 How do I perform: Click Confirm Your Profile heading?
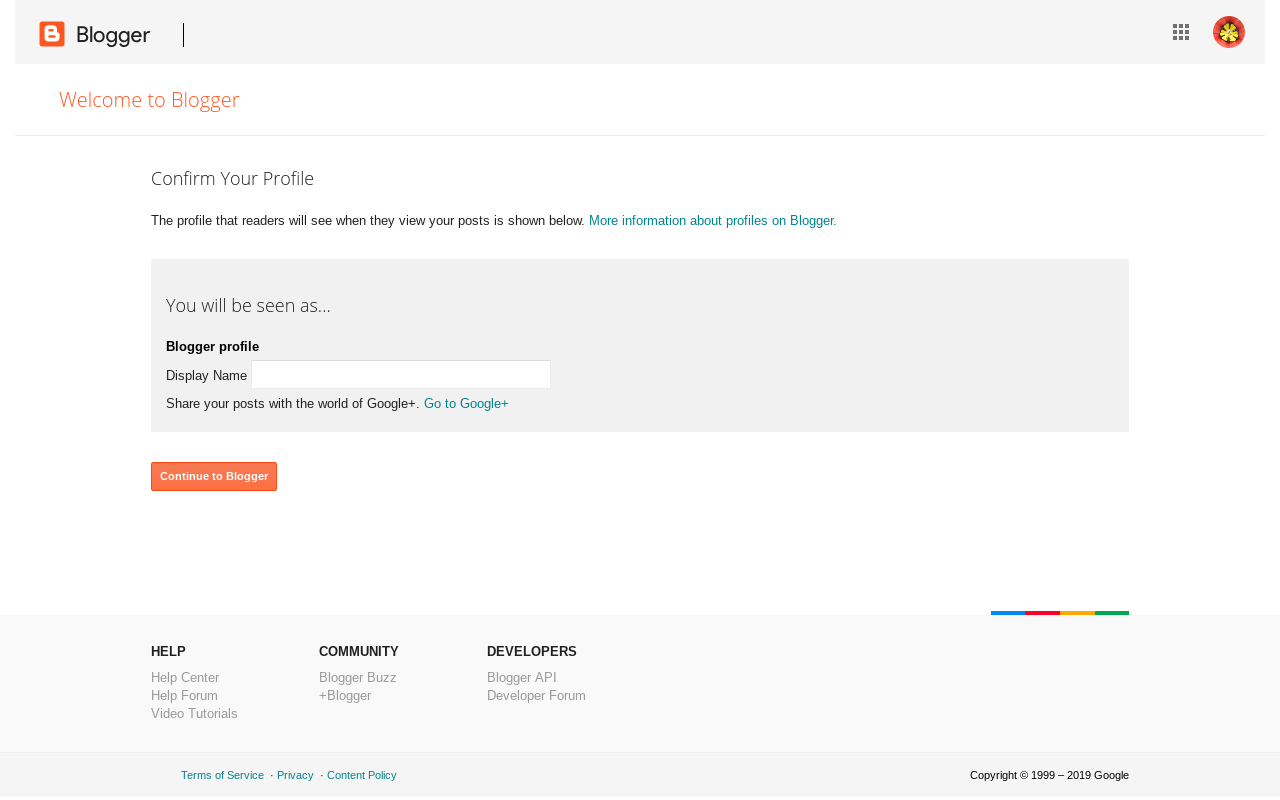pyautogui.click(x=232, y=179)
